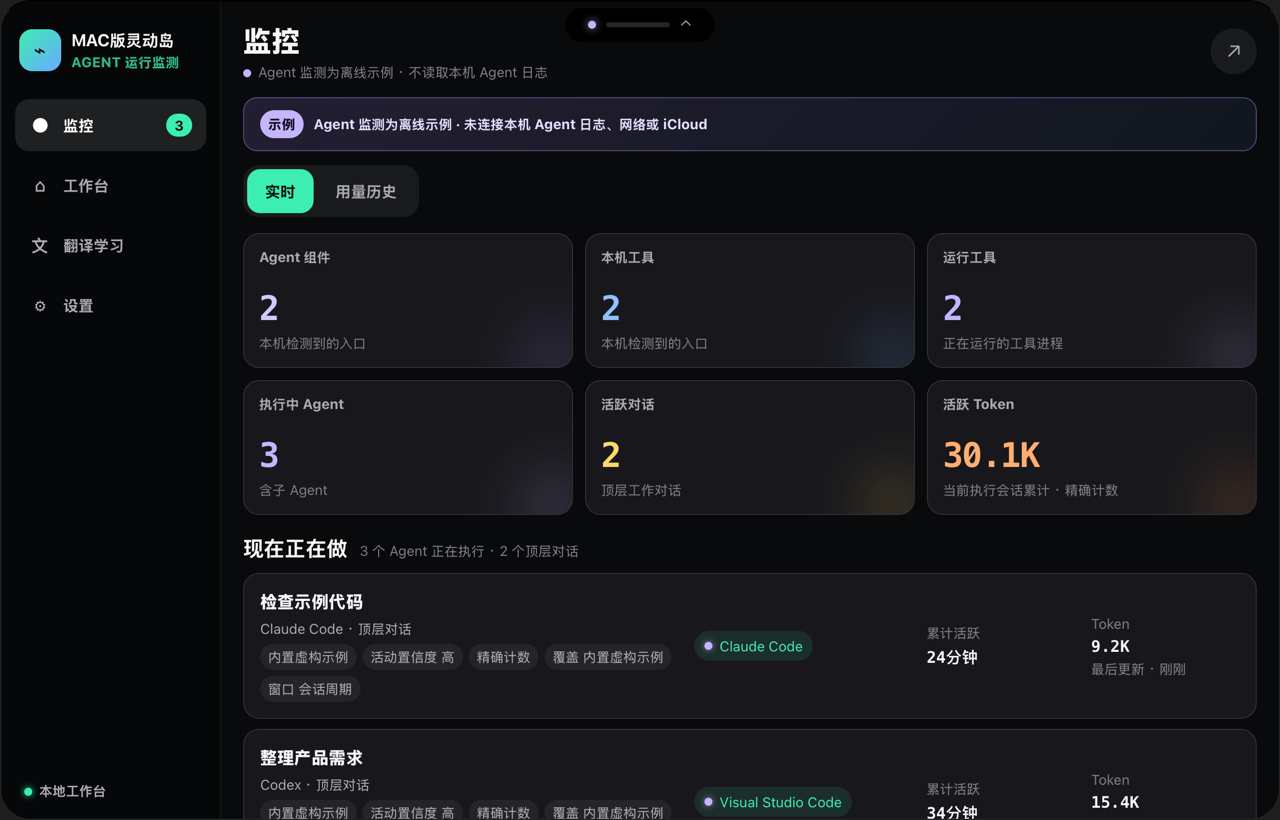Screen dimensions: 1280x820
Task: Open the 监控 sidebar item
Action: click(111, 125)
